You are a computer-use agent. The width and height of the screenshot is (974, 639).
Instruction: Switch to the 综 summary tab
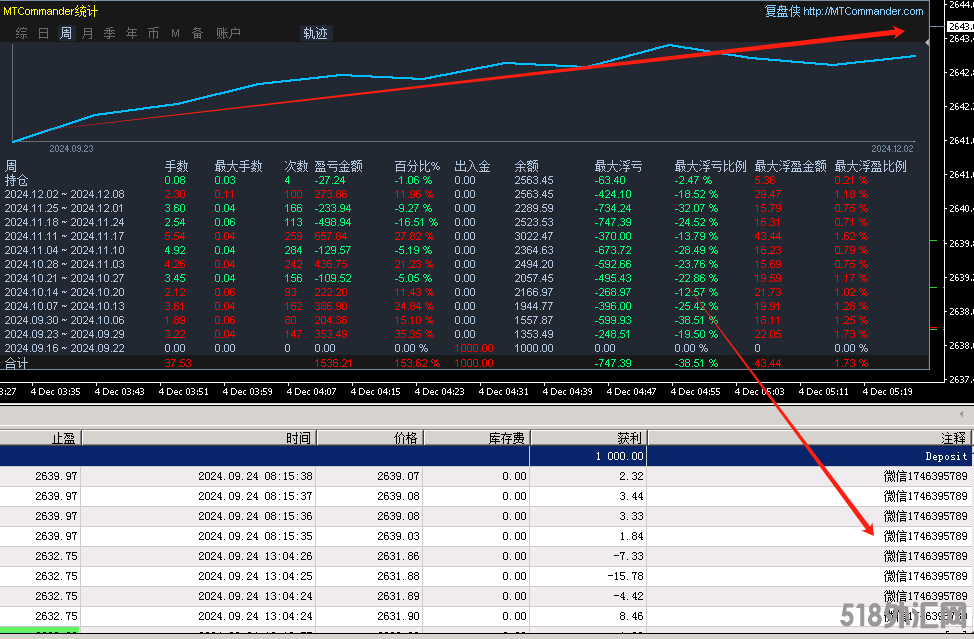click(21, 33)
